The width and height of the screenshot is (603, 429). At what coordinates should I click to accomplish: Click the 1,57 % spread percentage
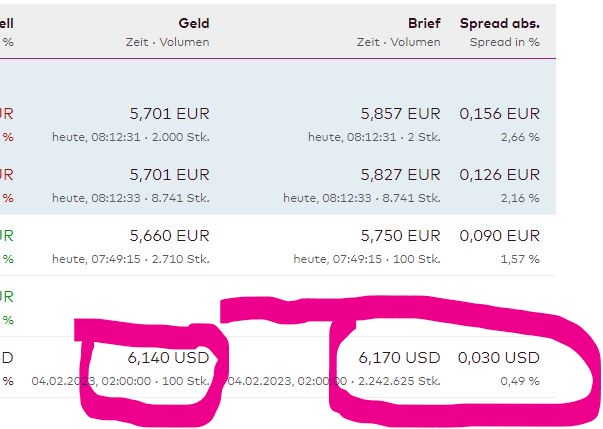[519, 259]
